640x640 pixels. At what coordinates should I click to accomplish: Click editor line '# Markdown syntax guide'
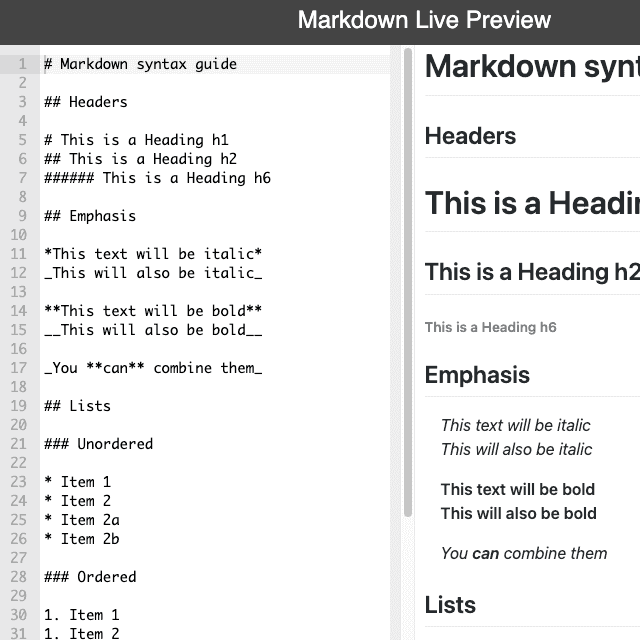click(140, 64)
